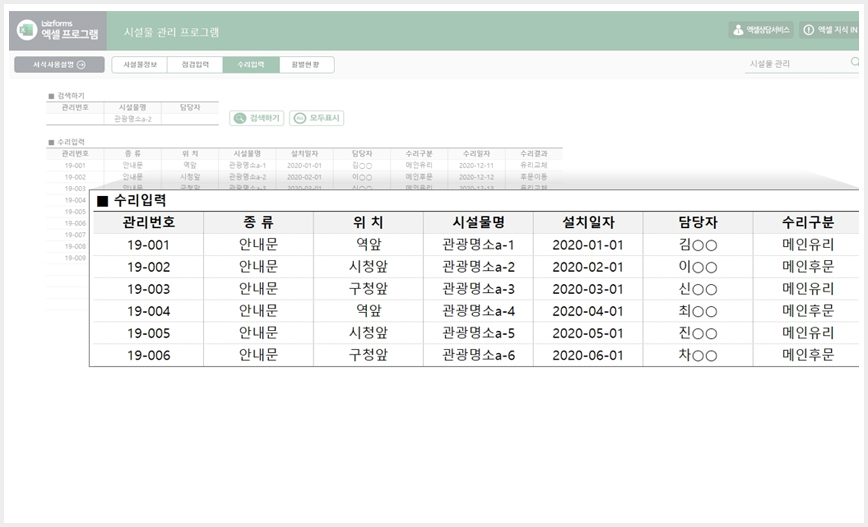Select the 수리입력 tab

pos(251,65)
